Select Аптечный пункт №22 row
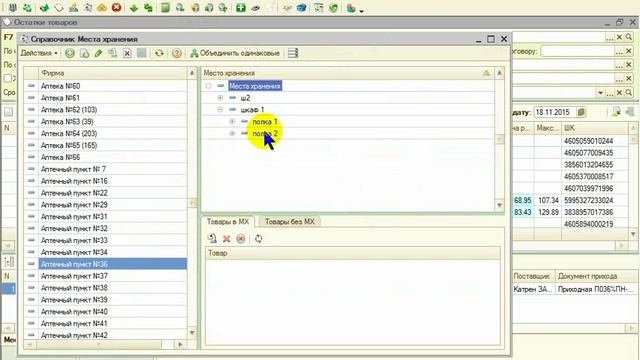This screenshot has height=360, width=640. pyautogui.click(x=113, y=193)
